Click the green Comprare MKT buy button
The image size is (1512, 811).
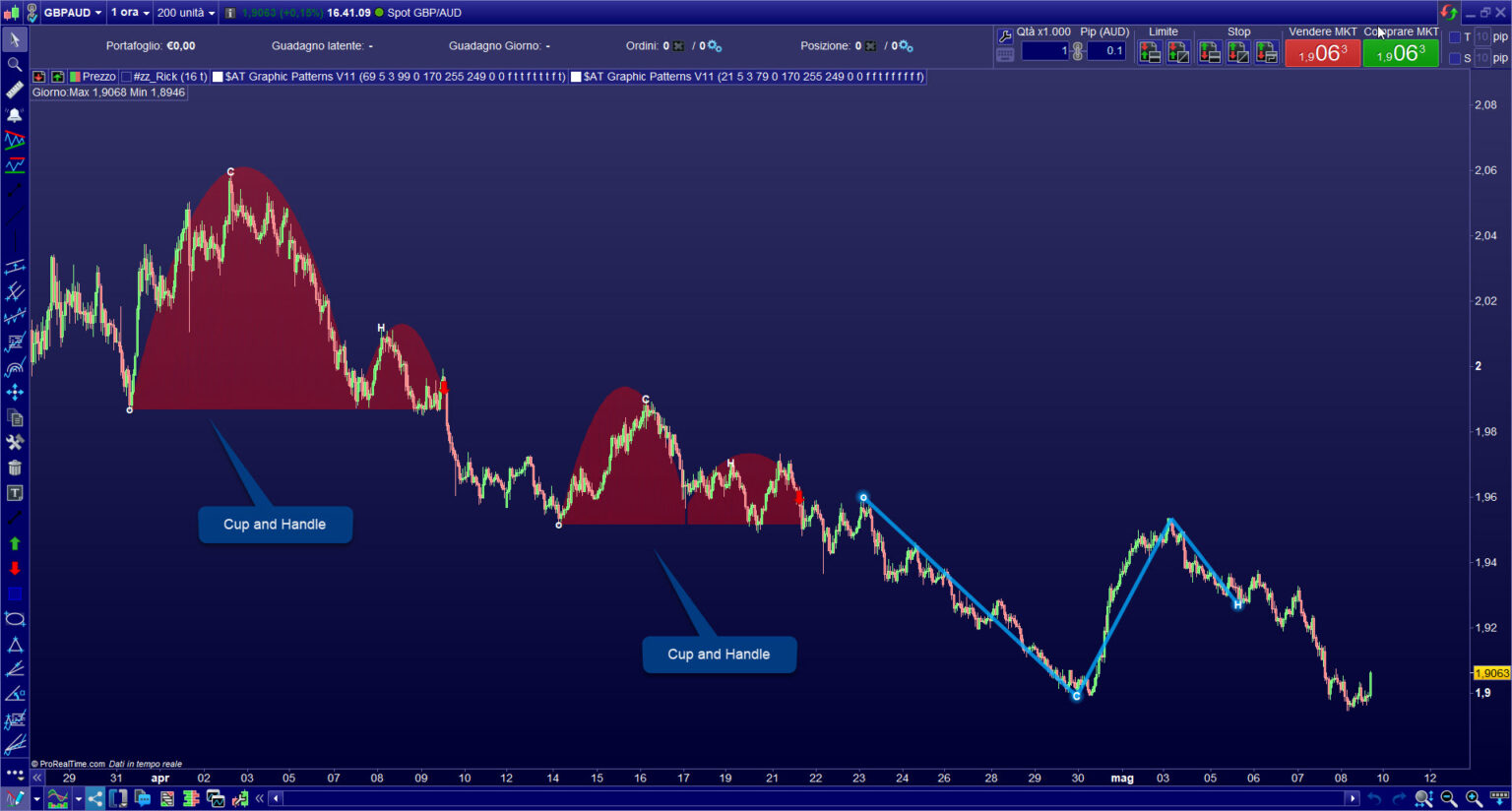(1401, 52)
